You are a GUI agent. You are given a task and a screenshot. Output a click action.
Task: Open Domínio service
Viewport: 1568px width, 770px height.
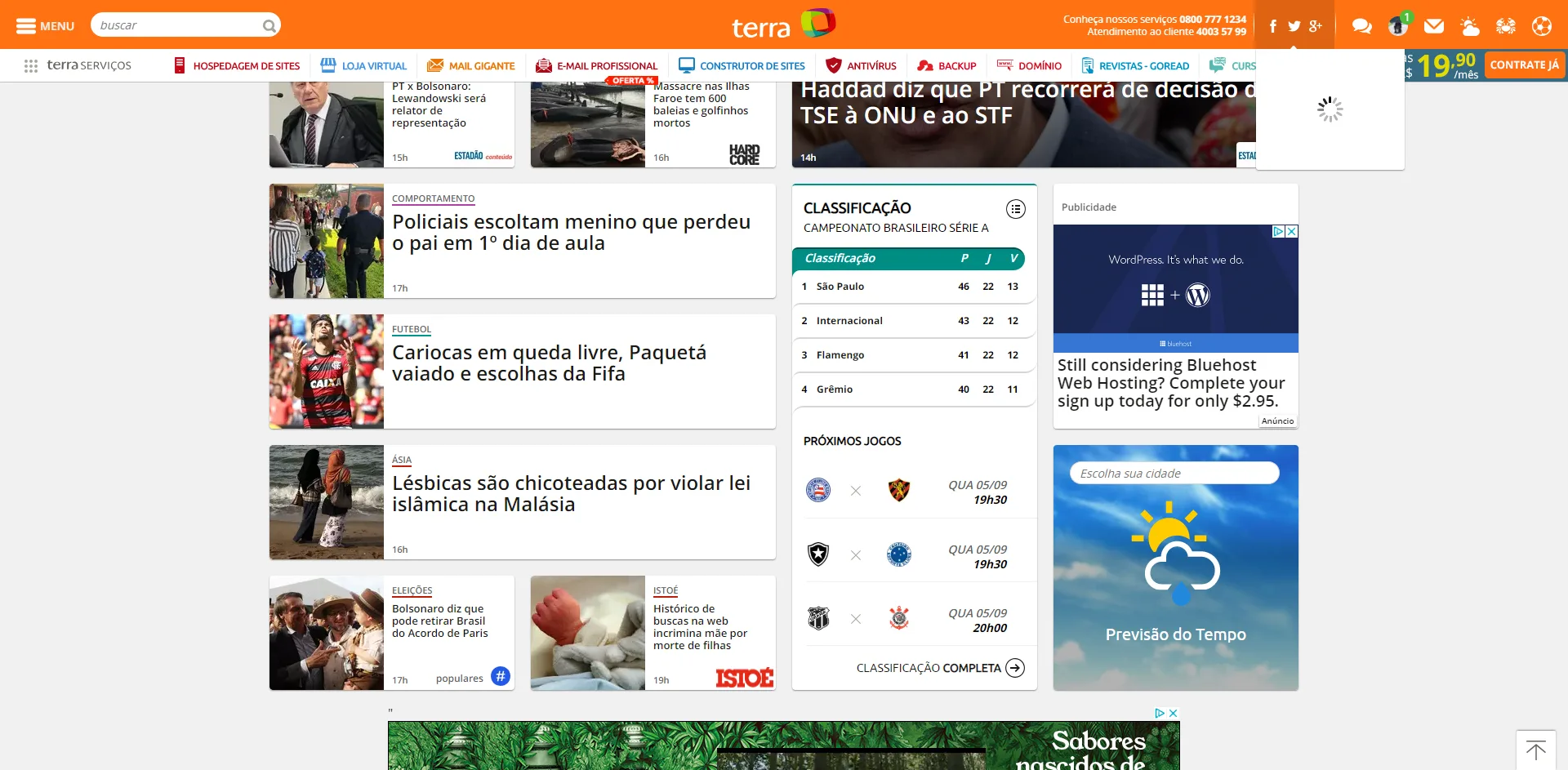(x=1029, y=66)
